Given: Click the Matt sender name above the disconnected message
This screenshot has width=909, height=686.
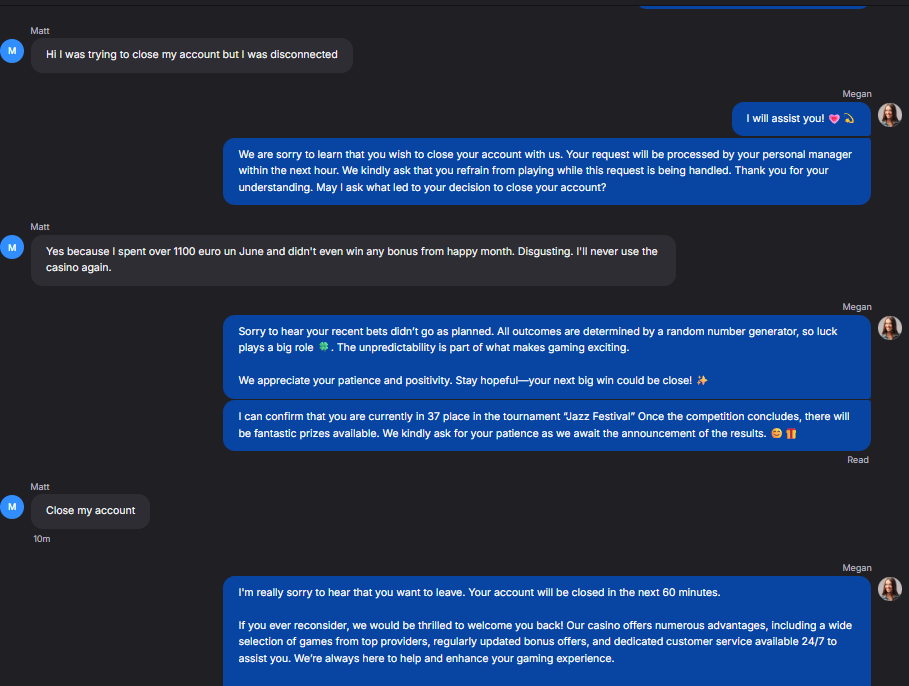Looking at the screenshot, I should 40,31.
